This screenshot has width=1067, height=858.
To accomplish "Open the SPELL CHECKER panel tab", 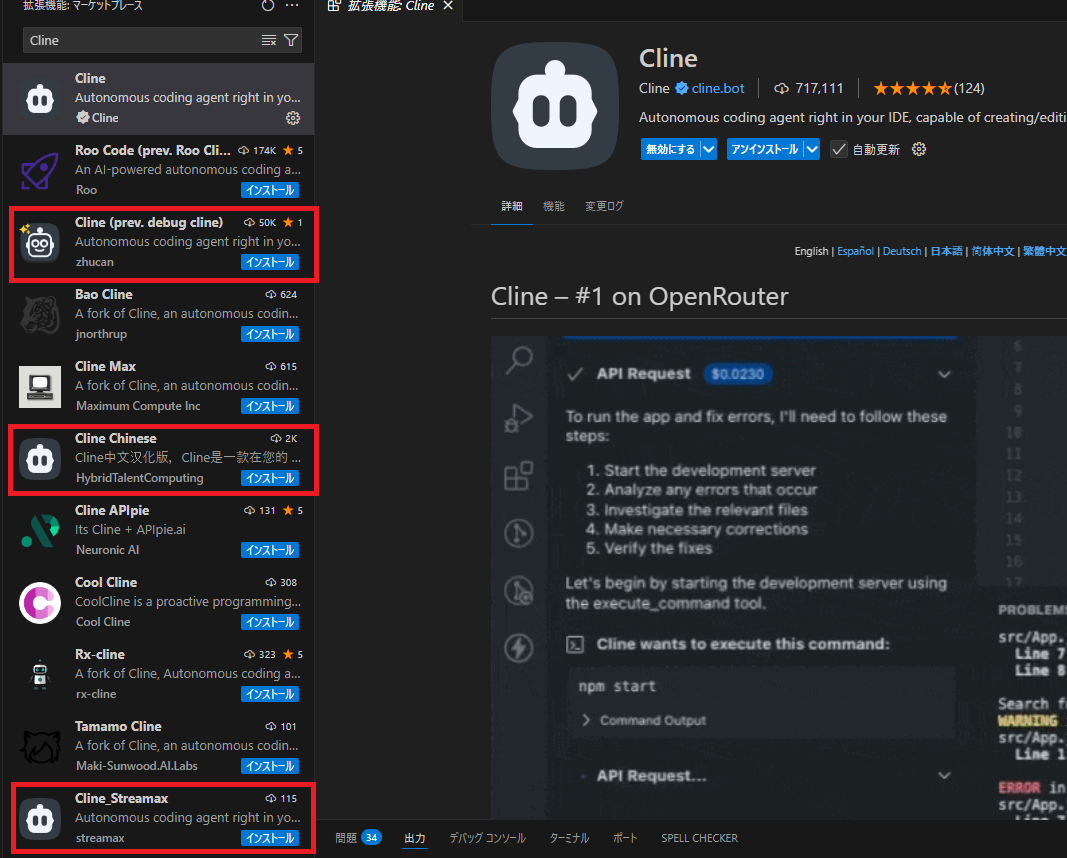I will pyautogui.click(x=699, y=838).
